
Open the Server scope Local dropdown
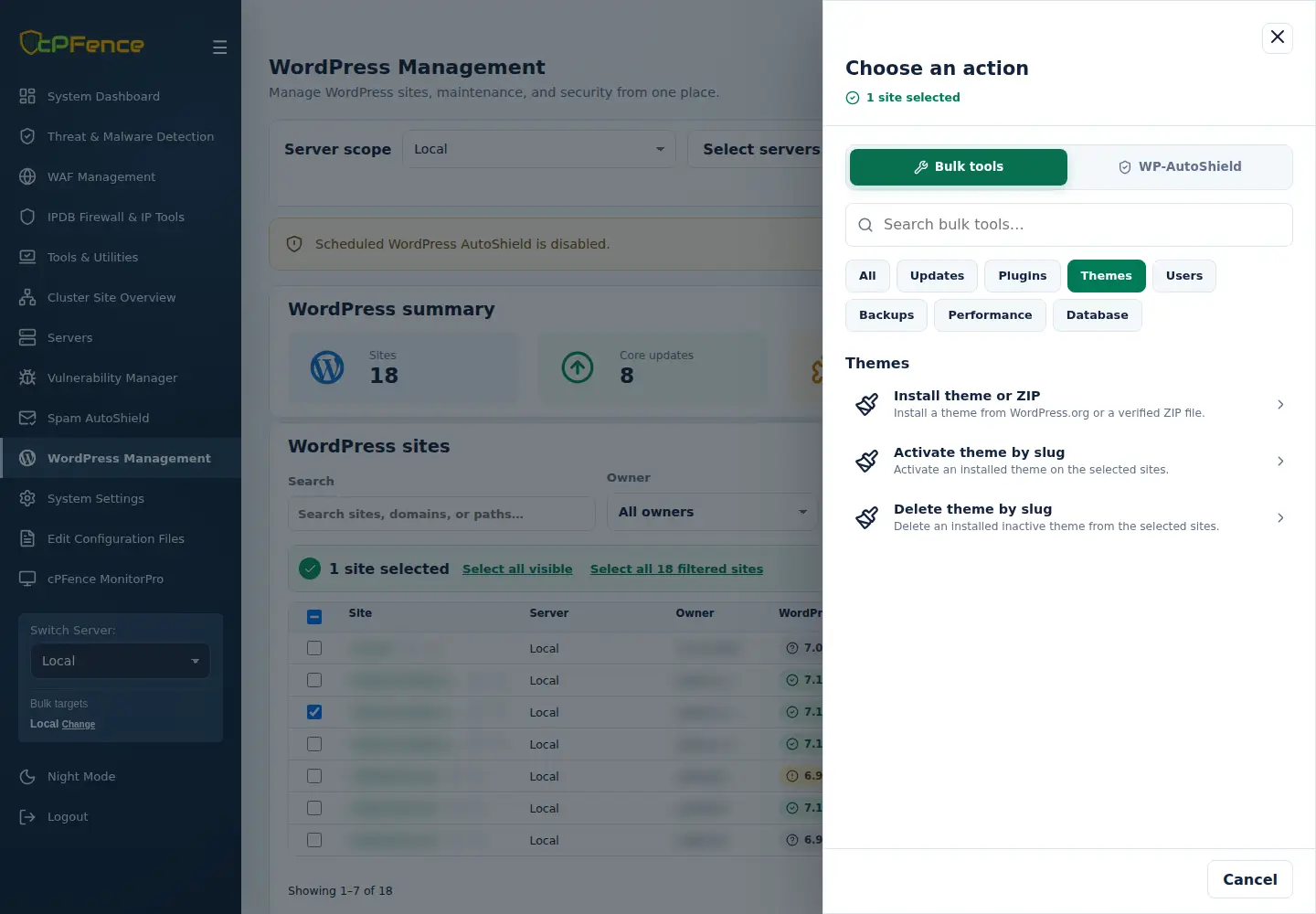(539, 149)
